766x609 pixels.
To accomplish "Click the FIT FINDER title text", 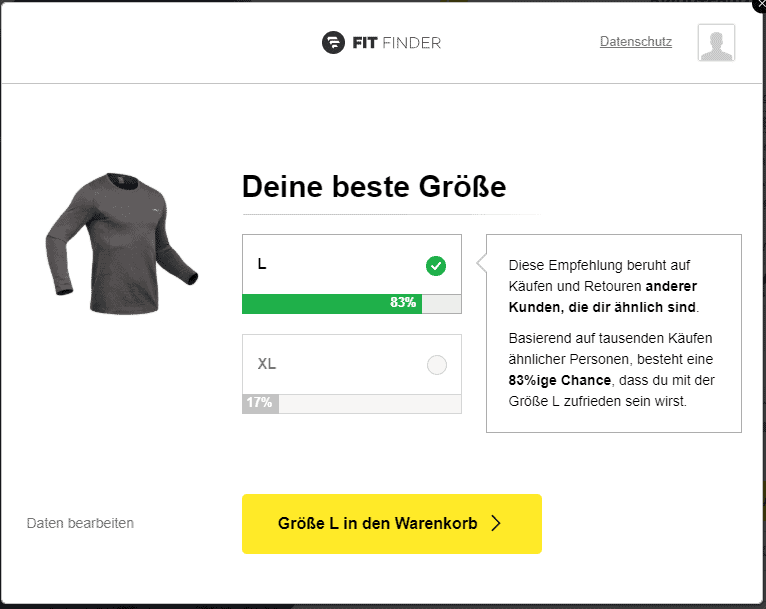I will (395, 43).
